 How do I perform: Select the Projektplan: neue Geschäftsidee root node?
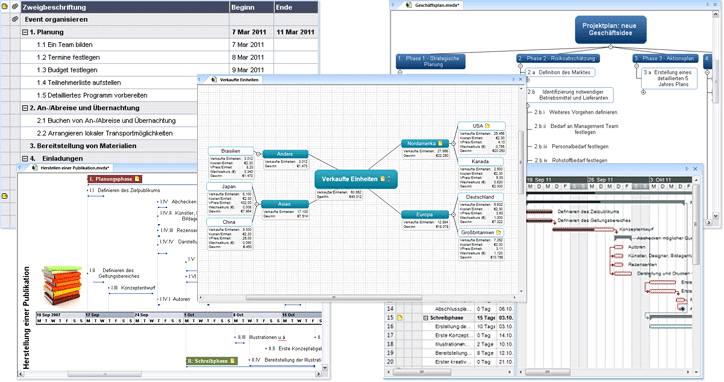[610, 30]
